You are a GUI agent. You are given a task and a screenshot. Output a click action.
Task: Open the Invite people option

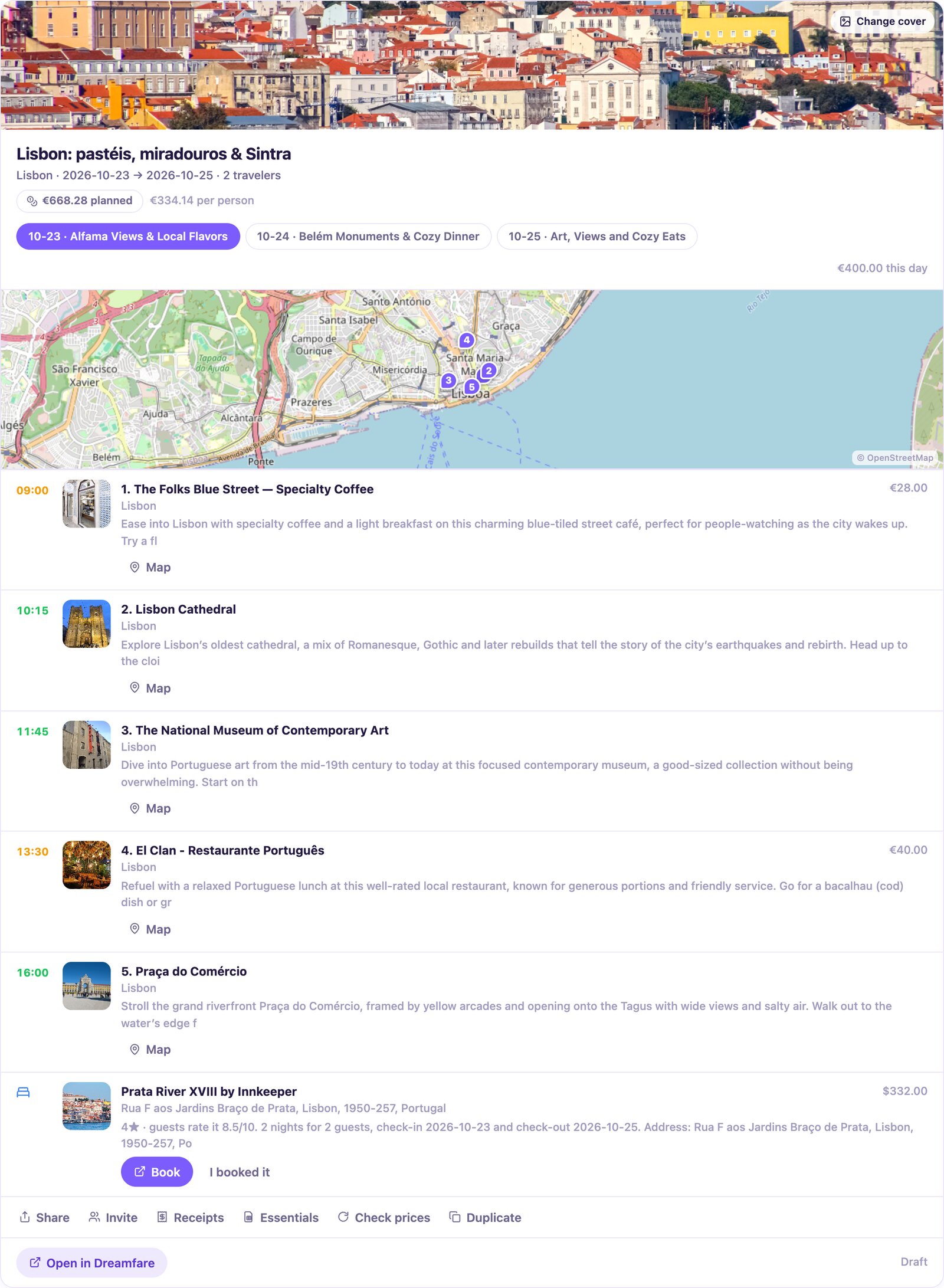tap(113, 1217)
